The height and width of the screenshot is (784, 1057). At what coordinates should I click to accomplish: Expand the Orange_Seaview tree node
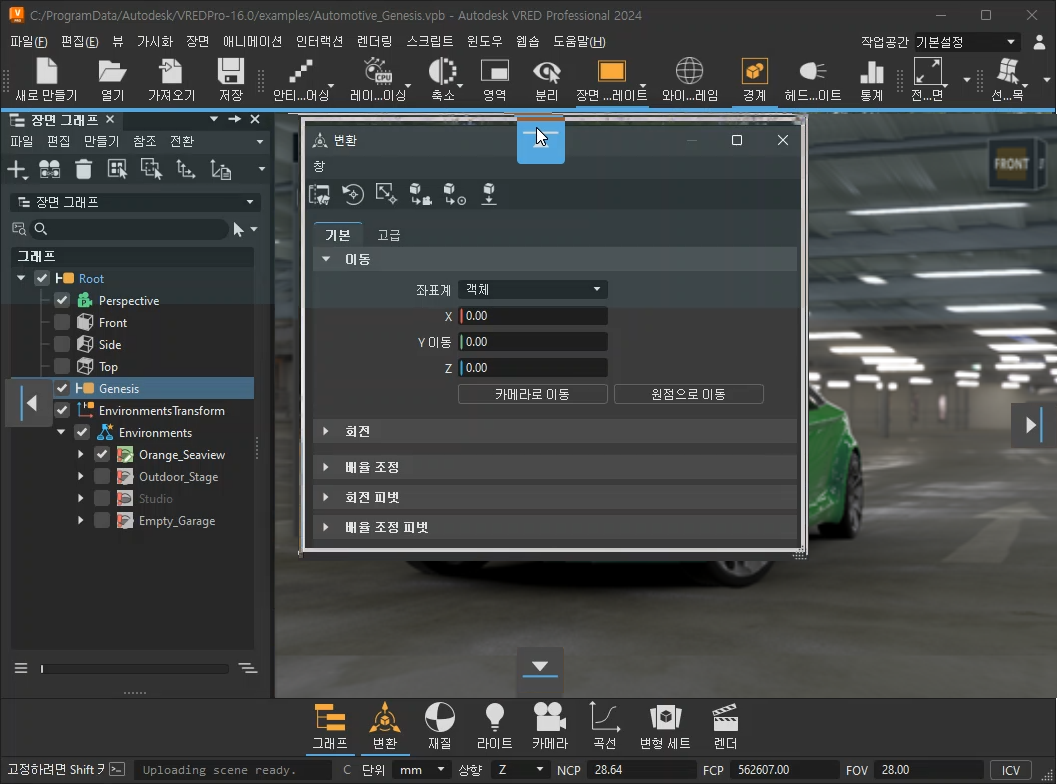[x=80, y=454]
